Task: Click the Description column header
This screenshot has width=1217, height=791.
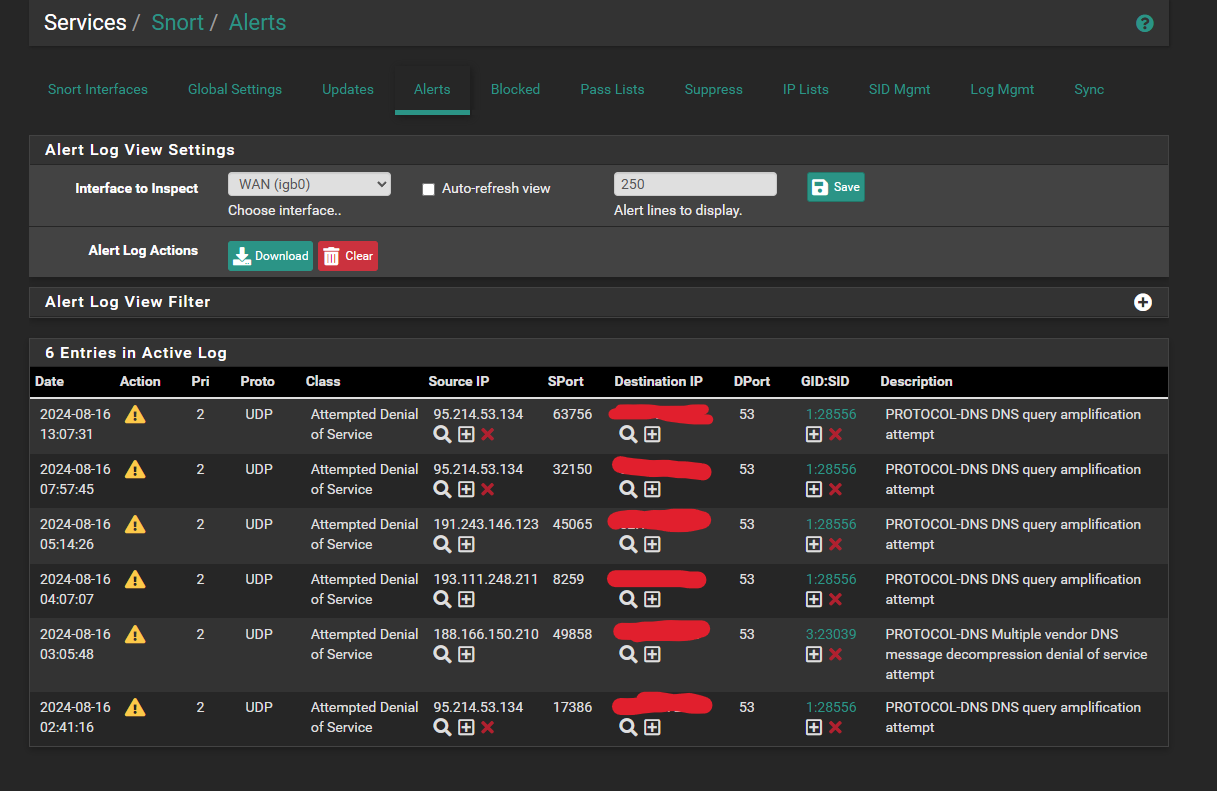Action: pos(916,381)
